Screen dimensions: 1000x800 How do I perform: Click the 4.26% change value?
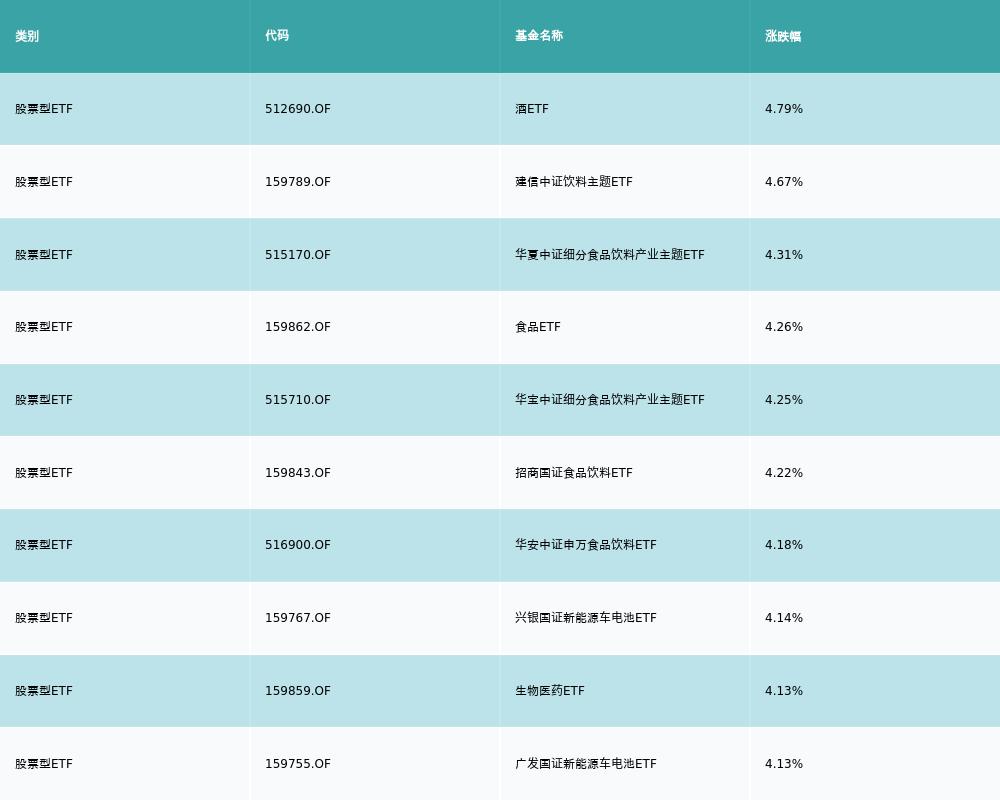click(784, 327)
